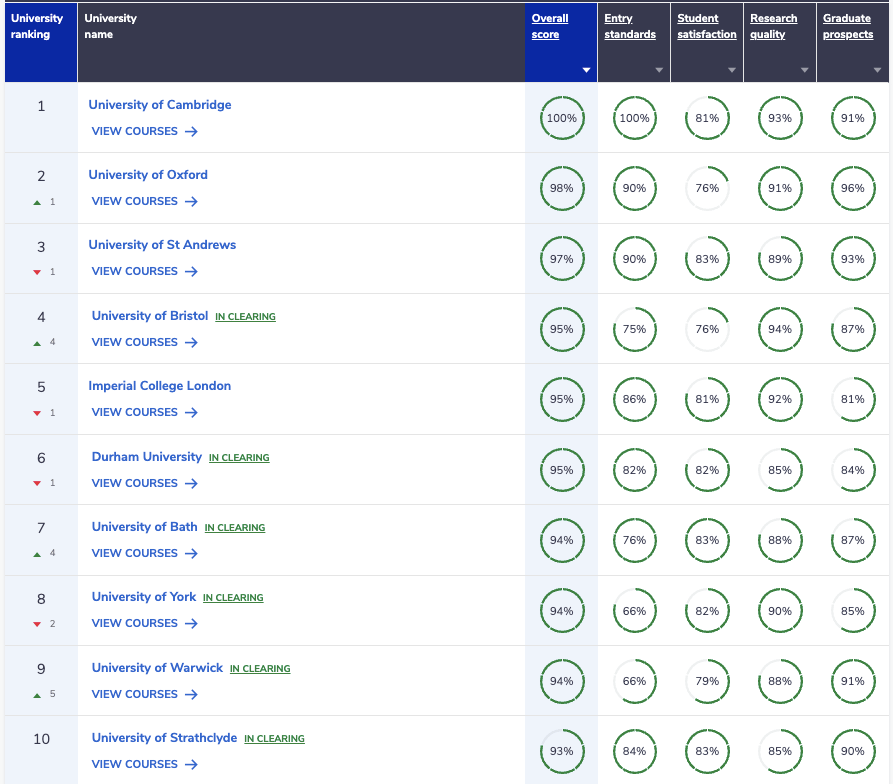Click the green up arrow beside Oxford's rank
Screen dimensions: 893x784
click(x=37, y=202)
